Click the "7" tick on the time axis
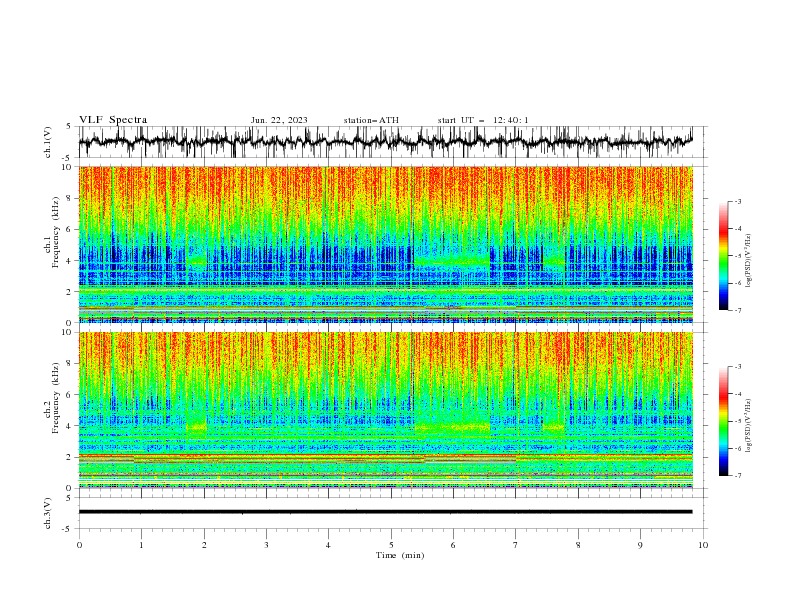Image resolution: width=792 pixels, height=612 pixels. tap(516, 545)
